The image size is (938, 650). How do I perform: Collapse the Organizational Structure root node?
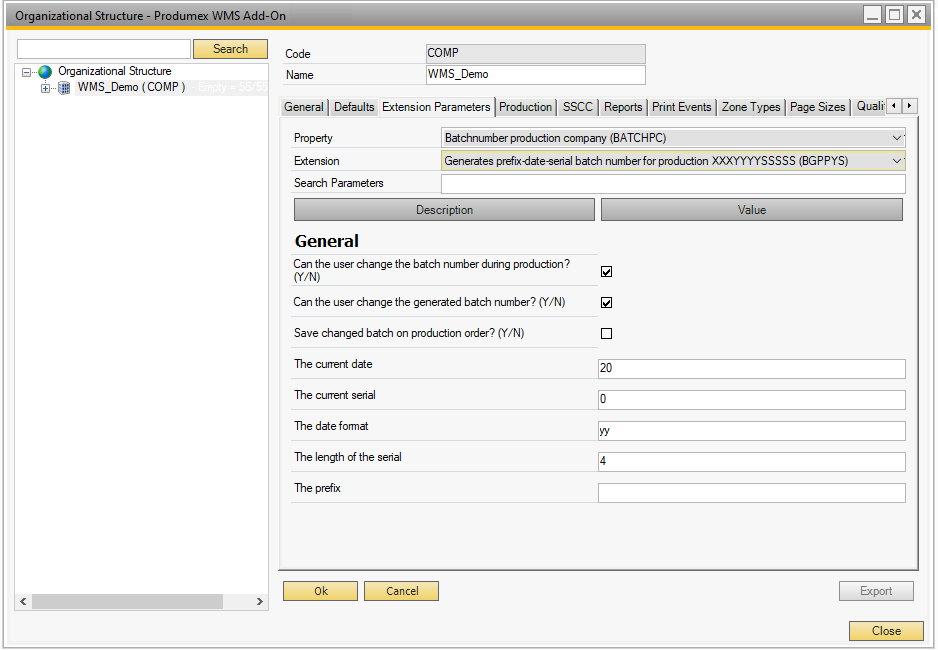click(27, 72)
